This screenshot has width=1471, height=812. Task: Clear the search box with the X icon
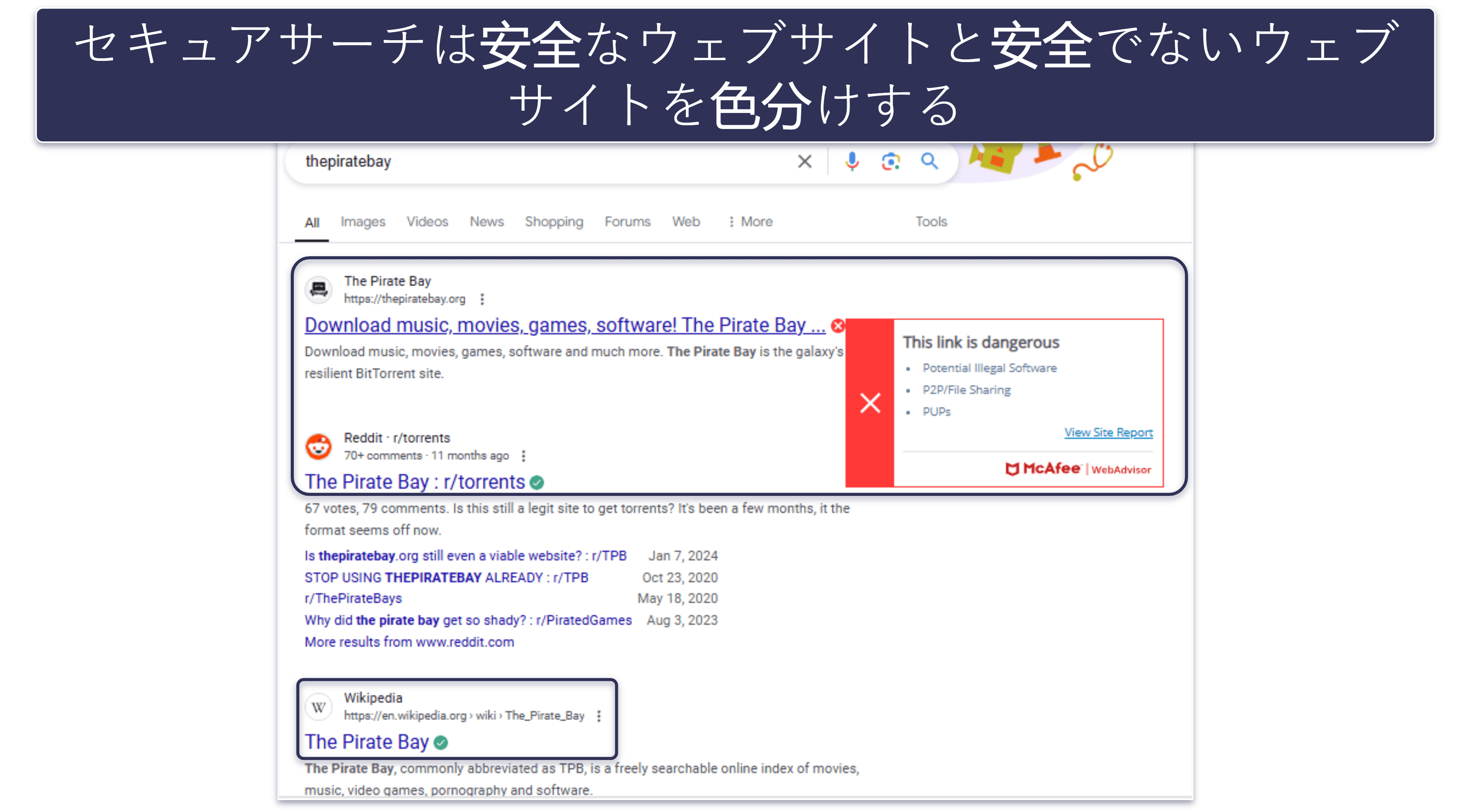pyautogui.click(x=804, y=162)
